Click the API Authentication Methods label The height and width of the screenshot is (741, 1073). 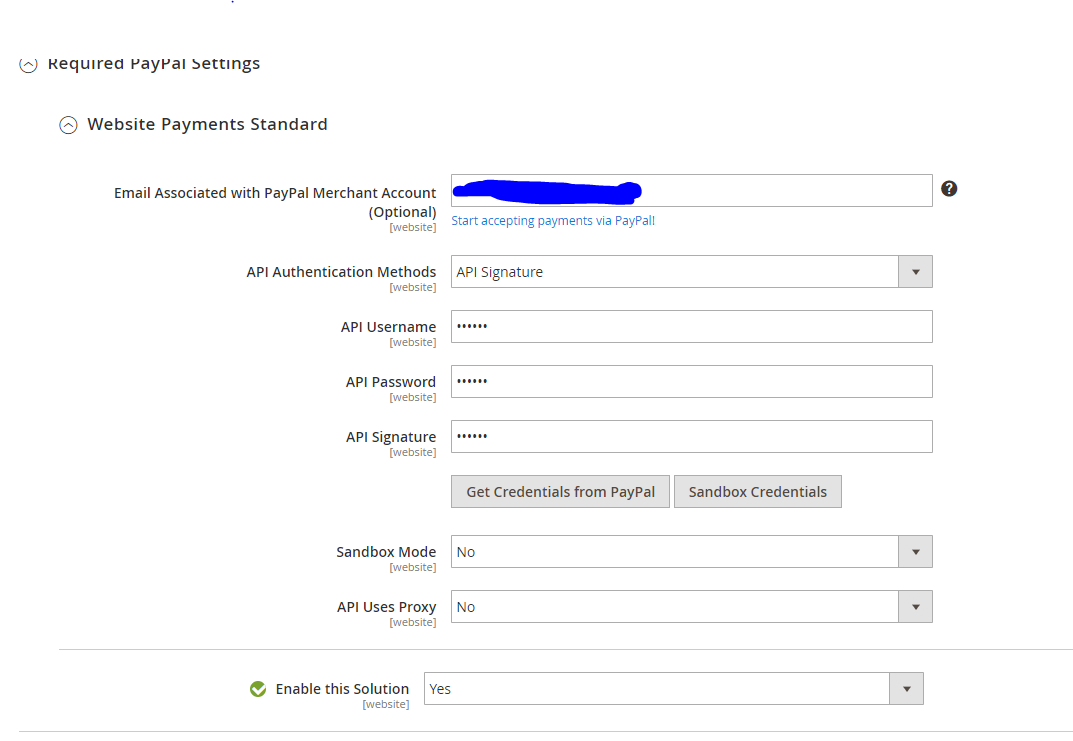(x=341, y=272)
